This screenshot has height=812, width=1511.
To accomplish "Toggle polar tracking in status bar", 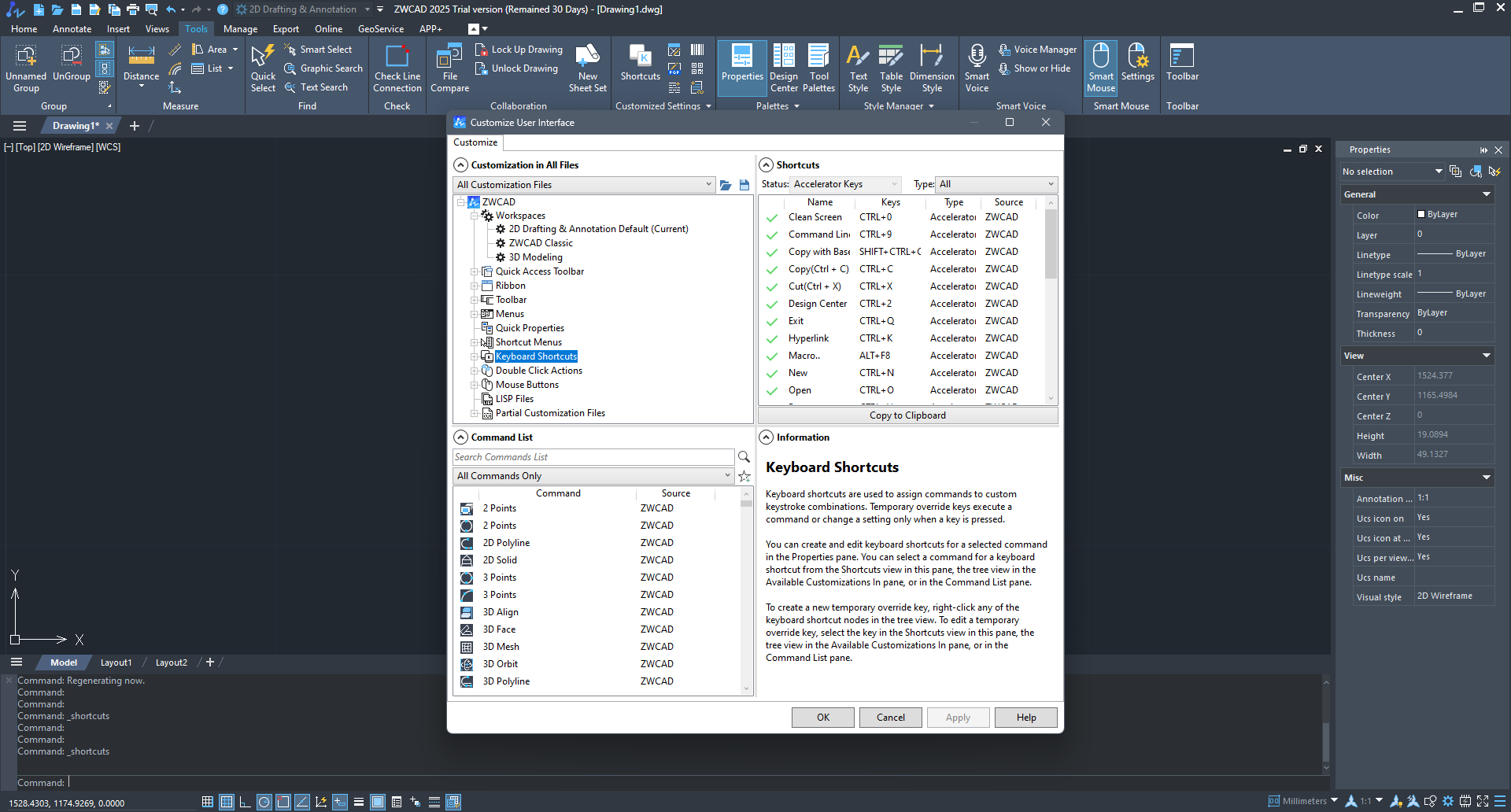I will pyautogui.click(x=264, y=802).
